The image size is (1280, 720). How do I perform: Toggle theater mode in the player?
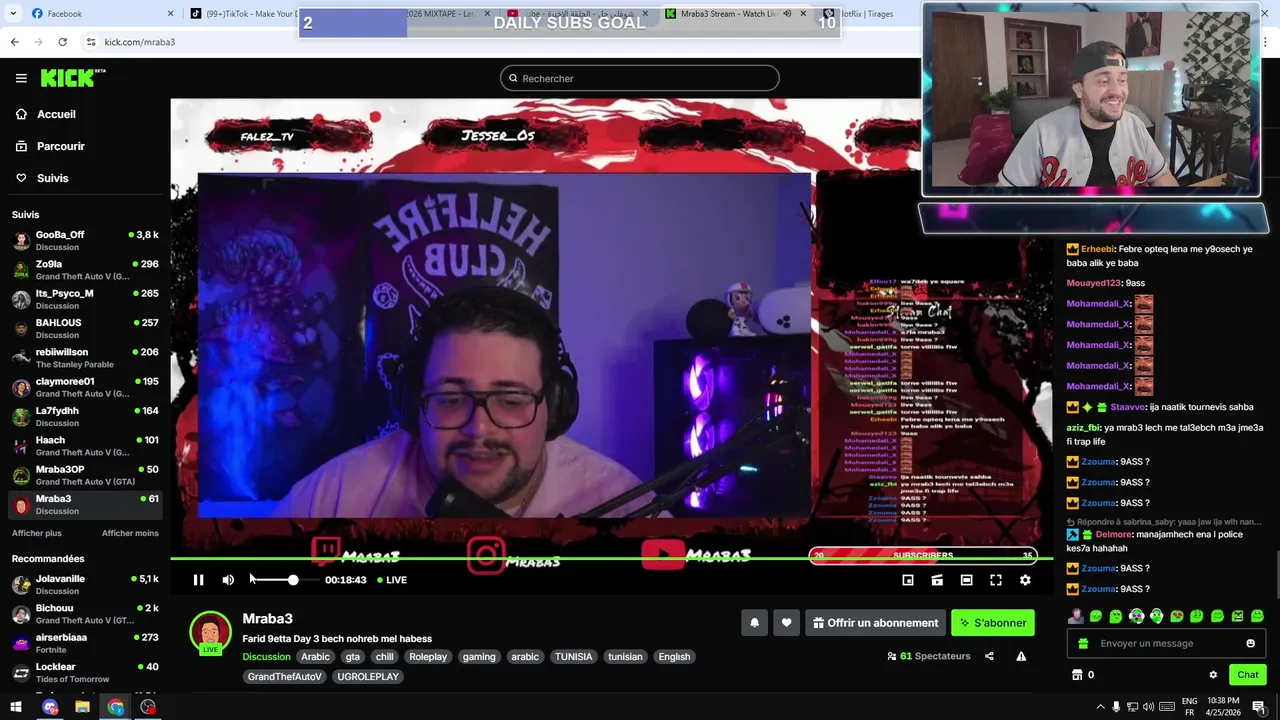(966, 580)
